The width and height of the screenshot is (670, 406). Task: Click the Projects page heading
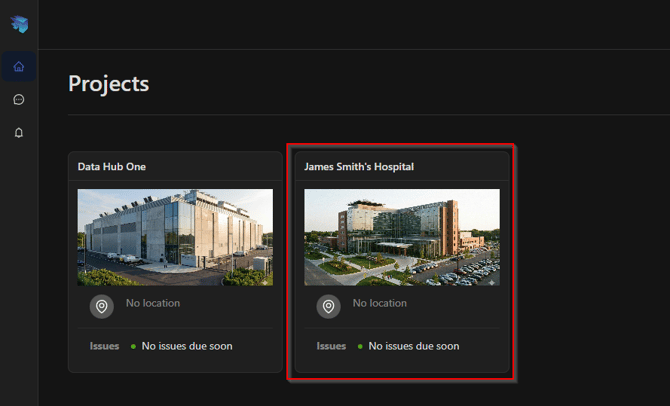[x=108, y=84]
